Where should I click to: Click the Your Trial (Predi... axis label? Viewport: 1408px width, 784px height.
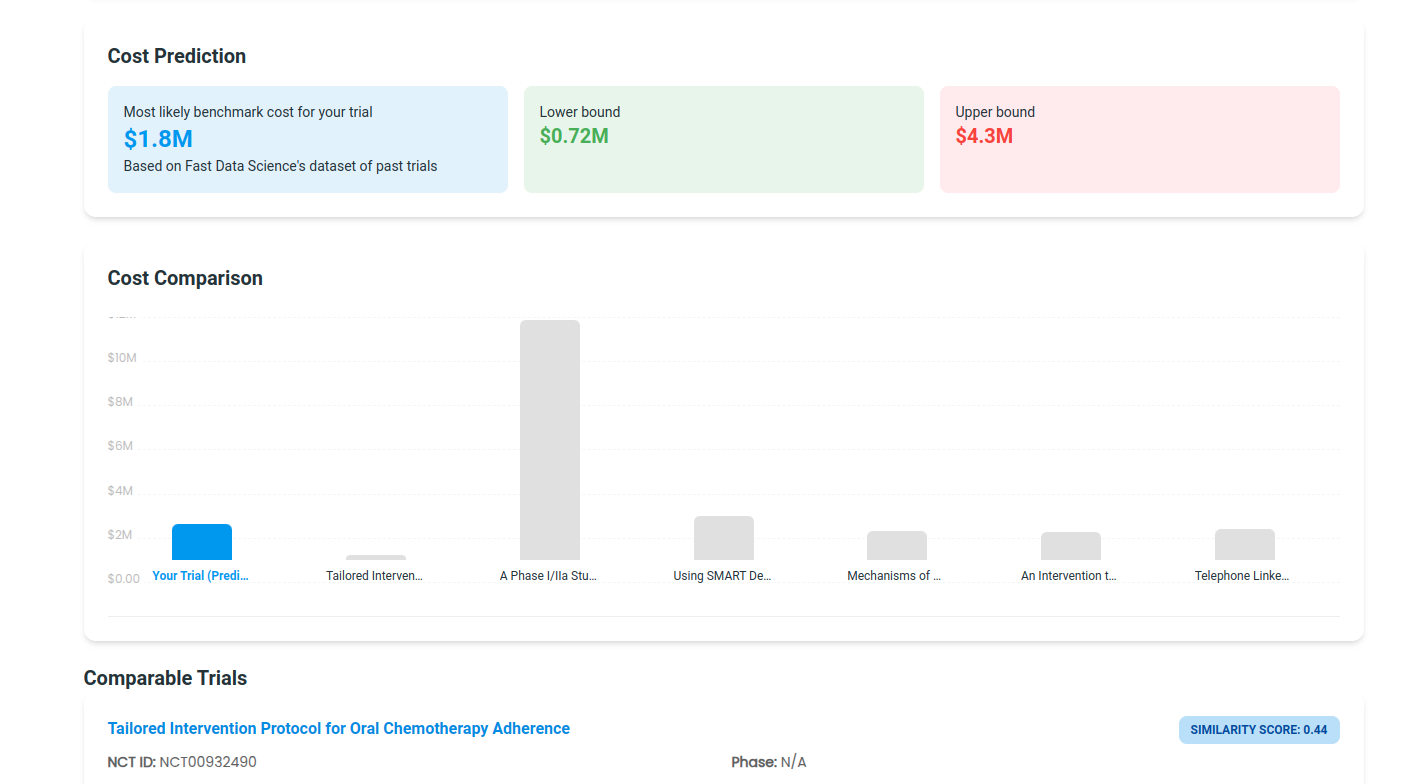pyautogui.click(x=200, y=575)
